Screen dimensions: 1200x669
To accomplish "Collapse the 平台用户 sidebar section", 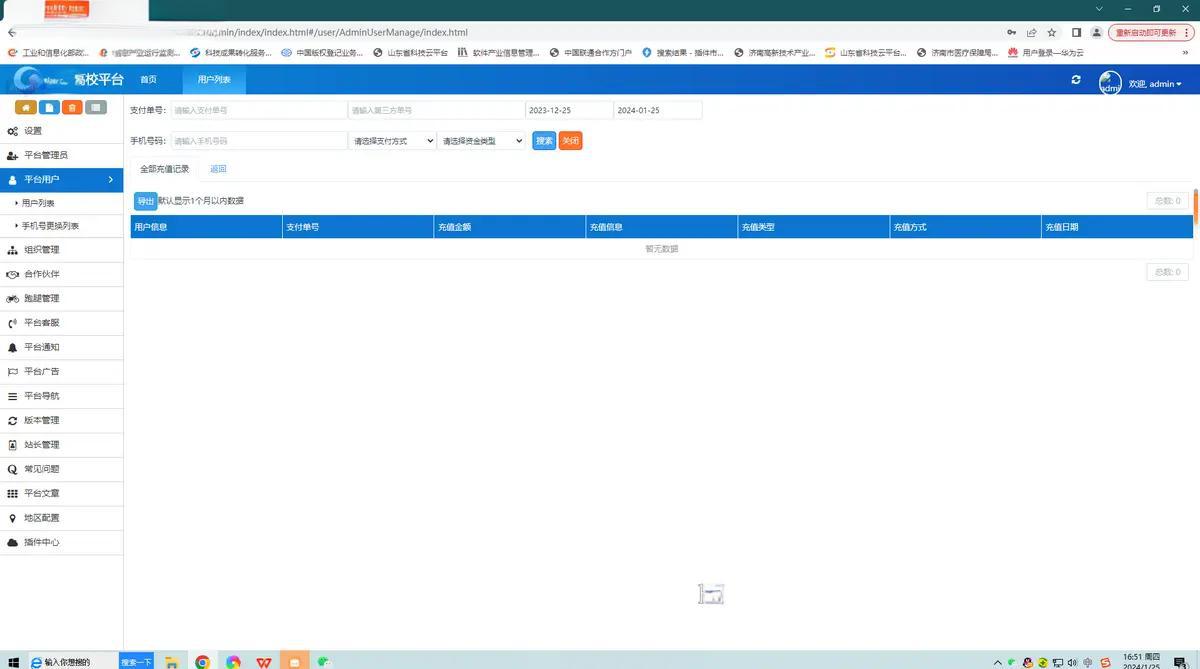I will (x=61, y=179).
